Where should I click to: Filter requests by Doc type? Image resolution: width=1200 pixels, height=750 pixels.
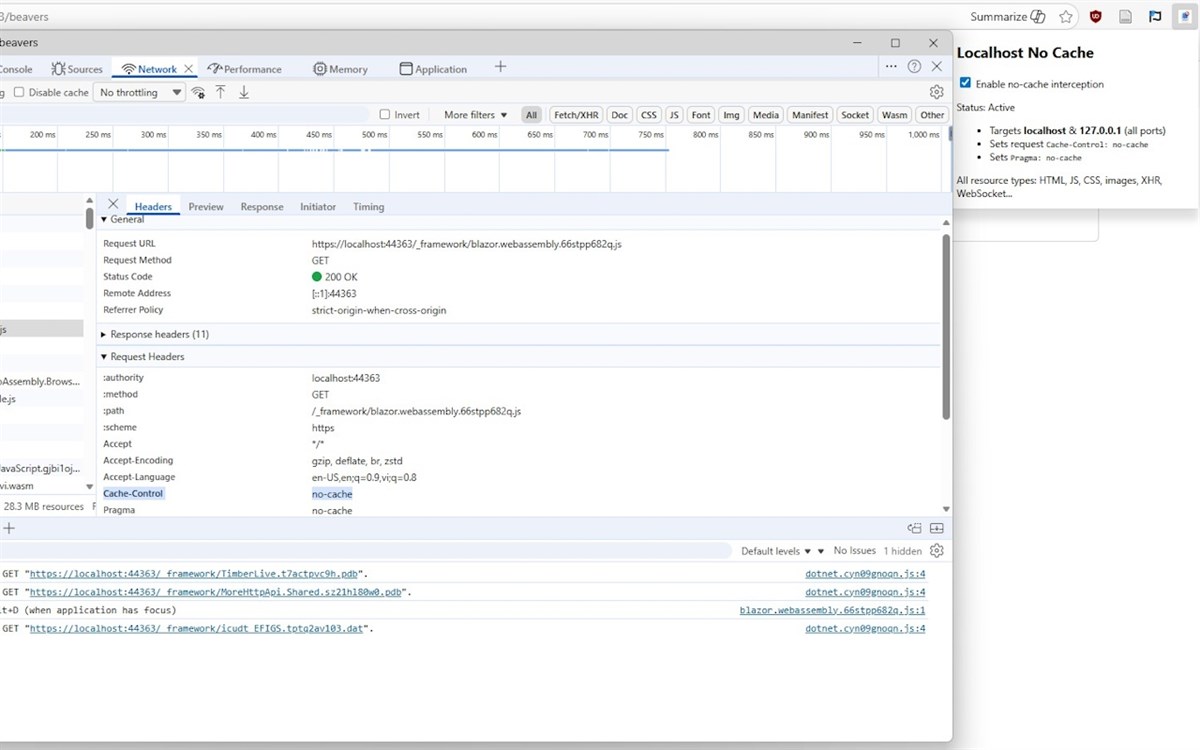pos(620,115)
